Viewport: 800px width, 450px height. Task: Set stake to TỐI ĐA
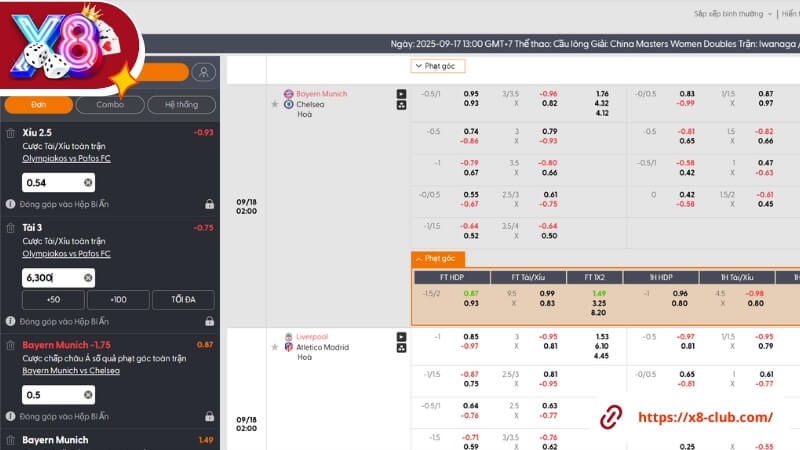click(183, 299)
